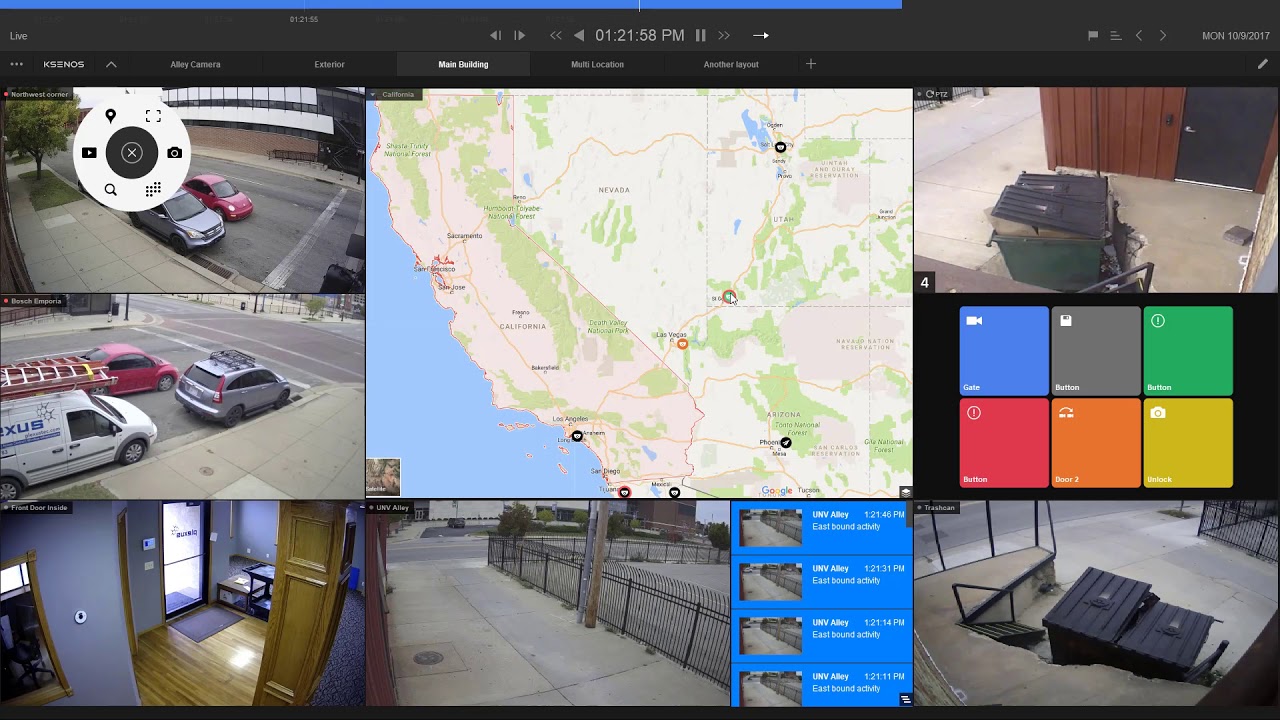Open the edit layout pencil icon
This screenshot has height=720, width=1280.
click(1262, 64)
